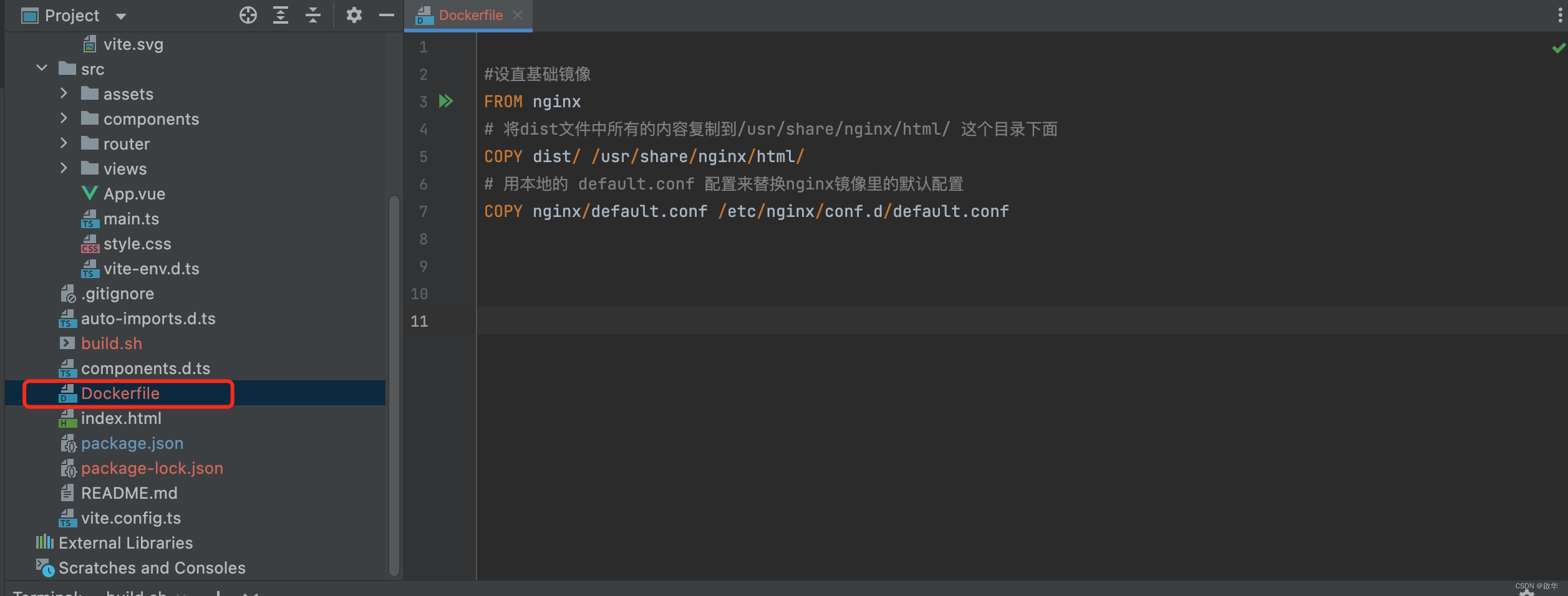Click the default.conf COPY line 7
Screen dimensions: 1568x596
click(747, 211)
